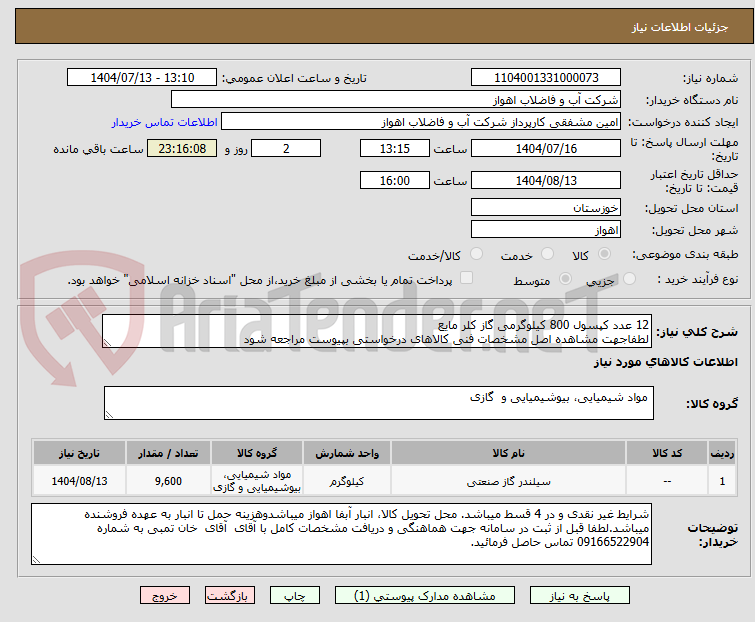Screen dimensions: 755x622
Task: Open اطلاعات تماس خریدار link
Action: click(x=165, y=122)
